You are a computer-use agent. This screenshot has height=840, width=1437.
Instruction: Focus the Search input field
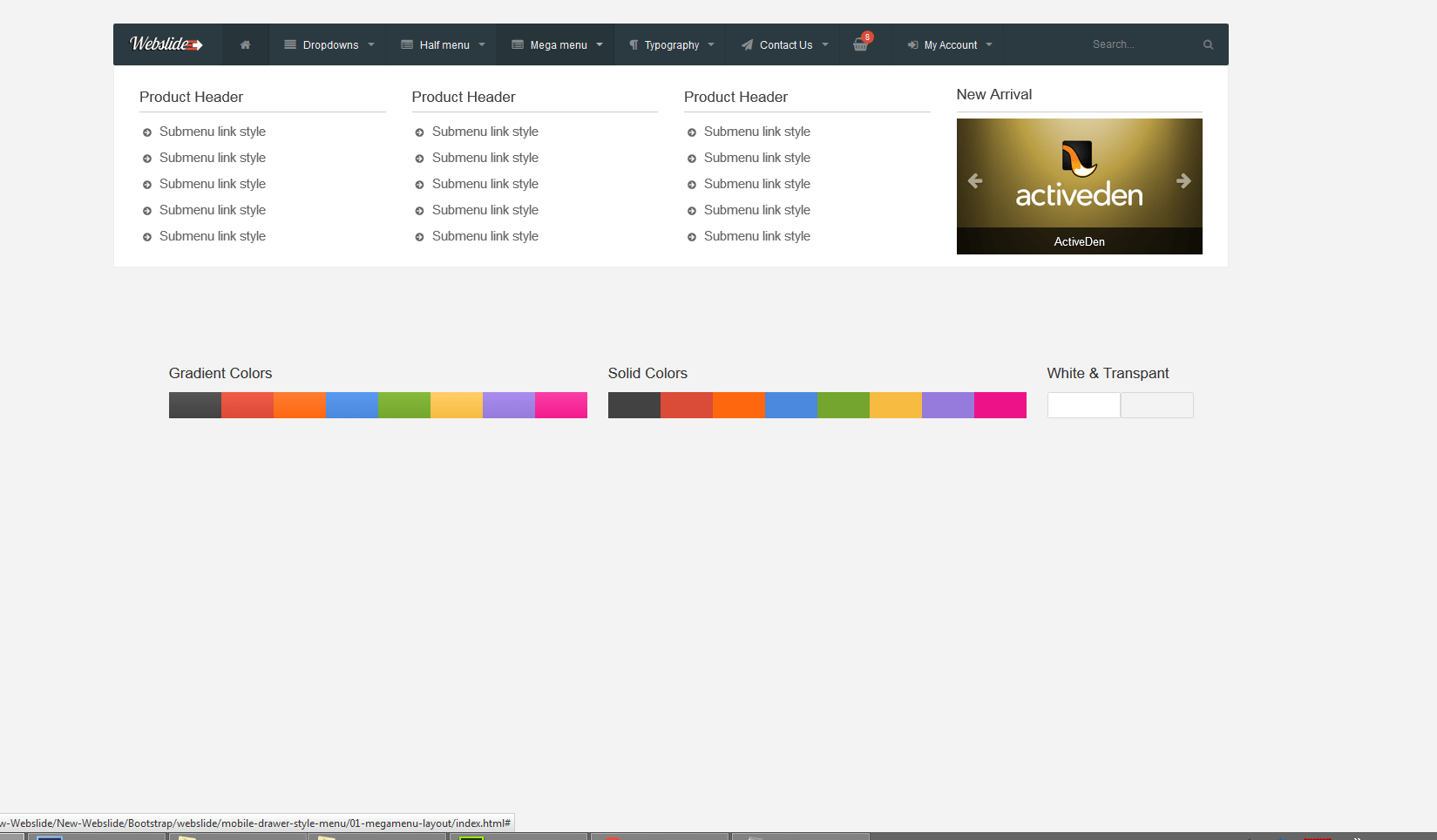1143,44
